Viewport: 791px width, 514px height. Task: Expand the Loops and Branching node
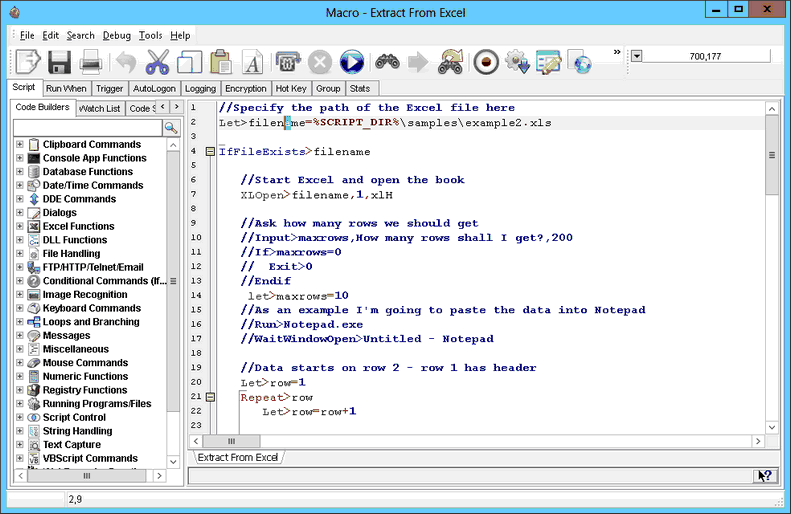(20, 321)
